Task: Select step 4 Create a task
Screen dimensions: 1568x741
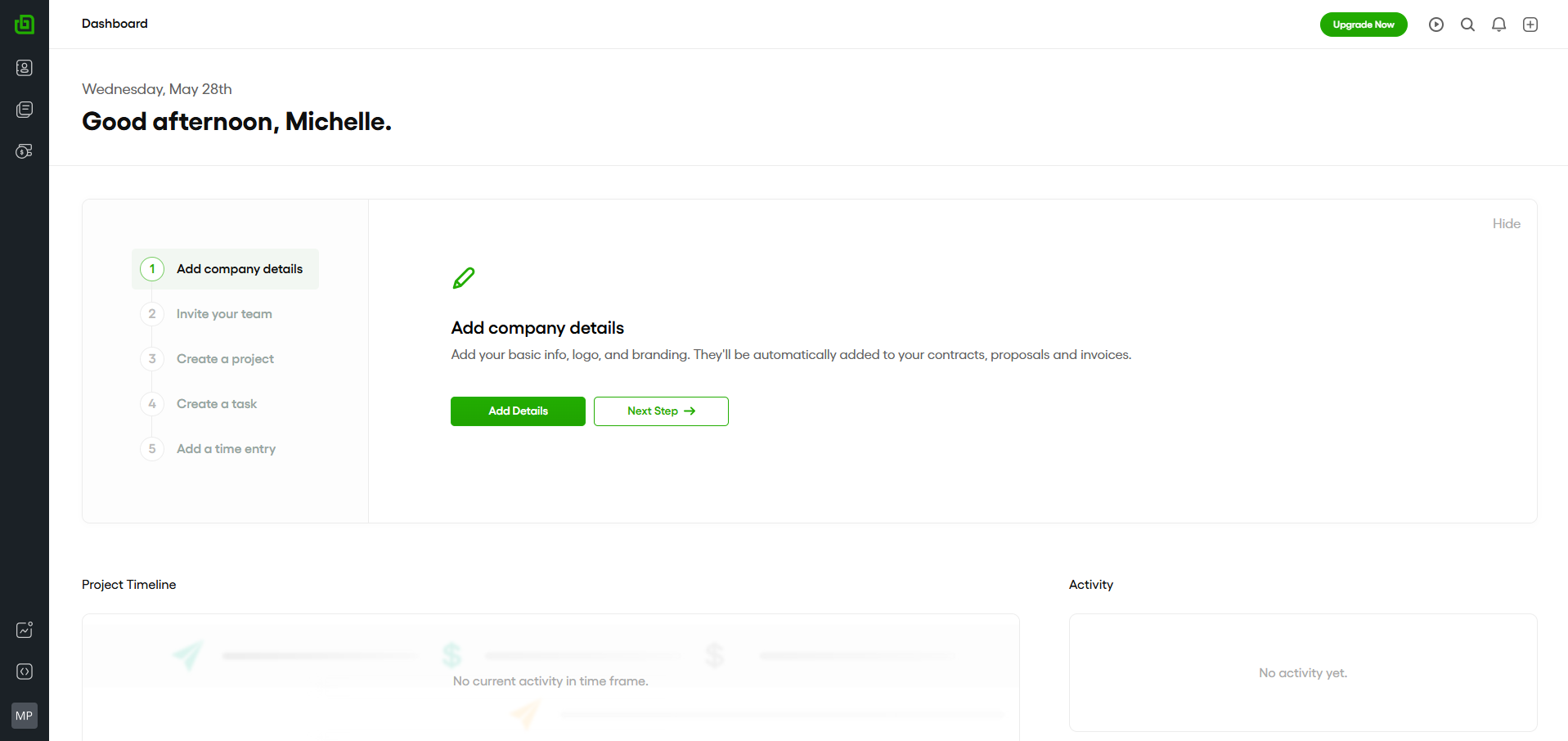Action: click(x=217, y=404)
